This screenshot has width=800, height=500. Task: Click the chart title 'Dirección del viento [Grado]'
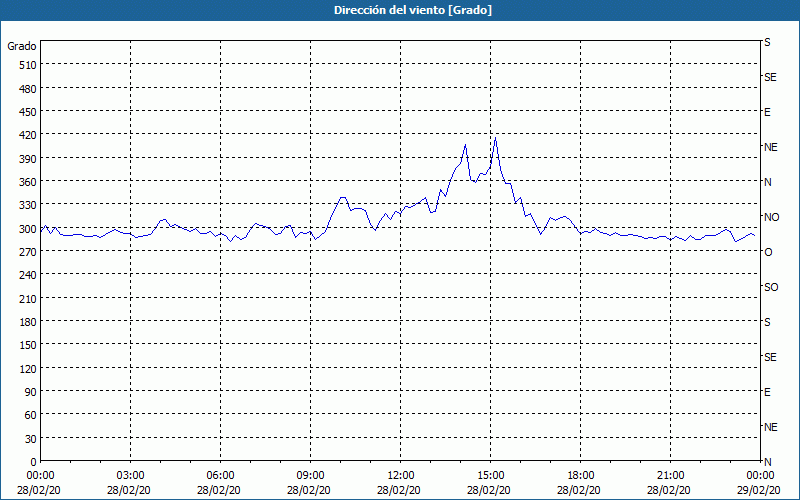click(x=413, y=10)
